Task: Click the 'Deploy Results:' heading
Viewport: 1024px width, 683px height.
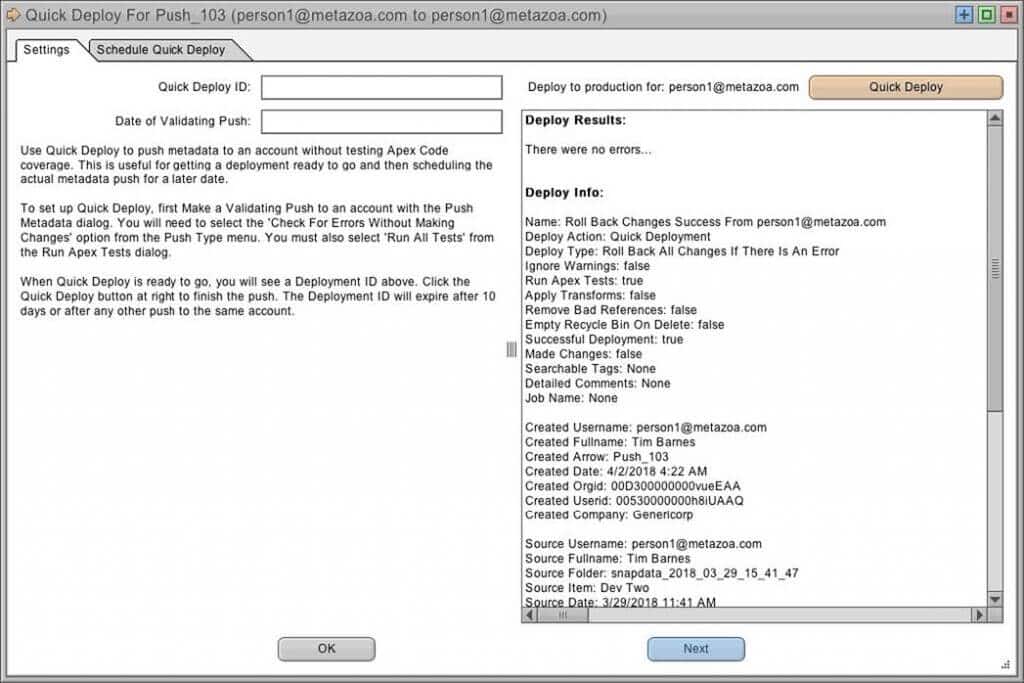Action: click(575, 120)
